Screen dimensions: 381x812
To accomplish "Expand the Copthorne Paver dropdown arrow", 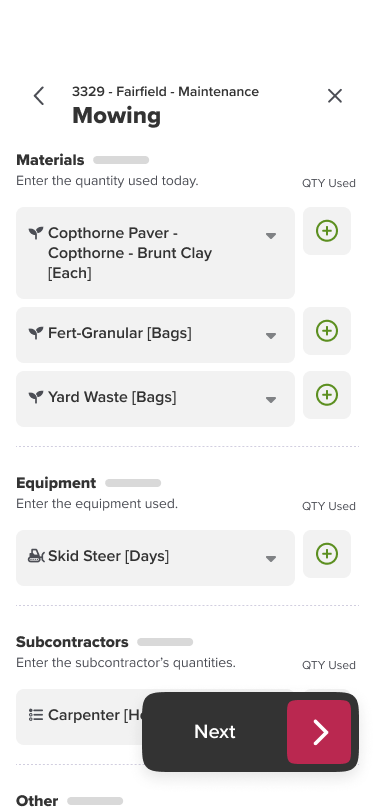I will (270, 236).
